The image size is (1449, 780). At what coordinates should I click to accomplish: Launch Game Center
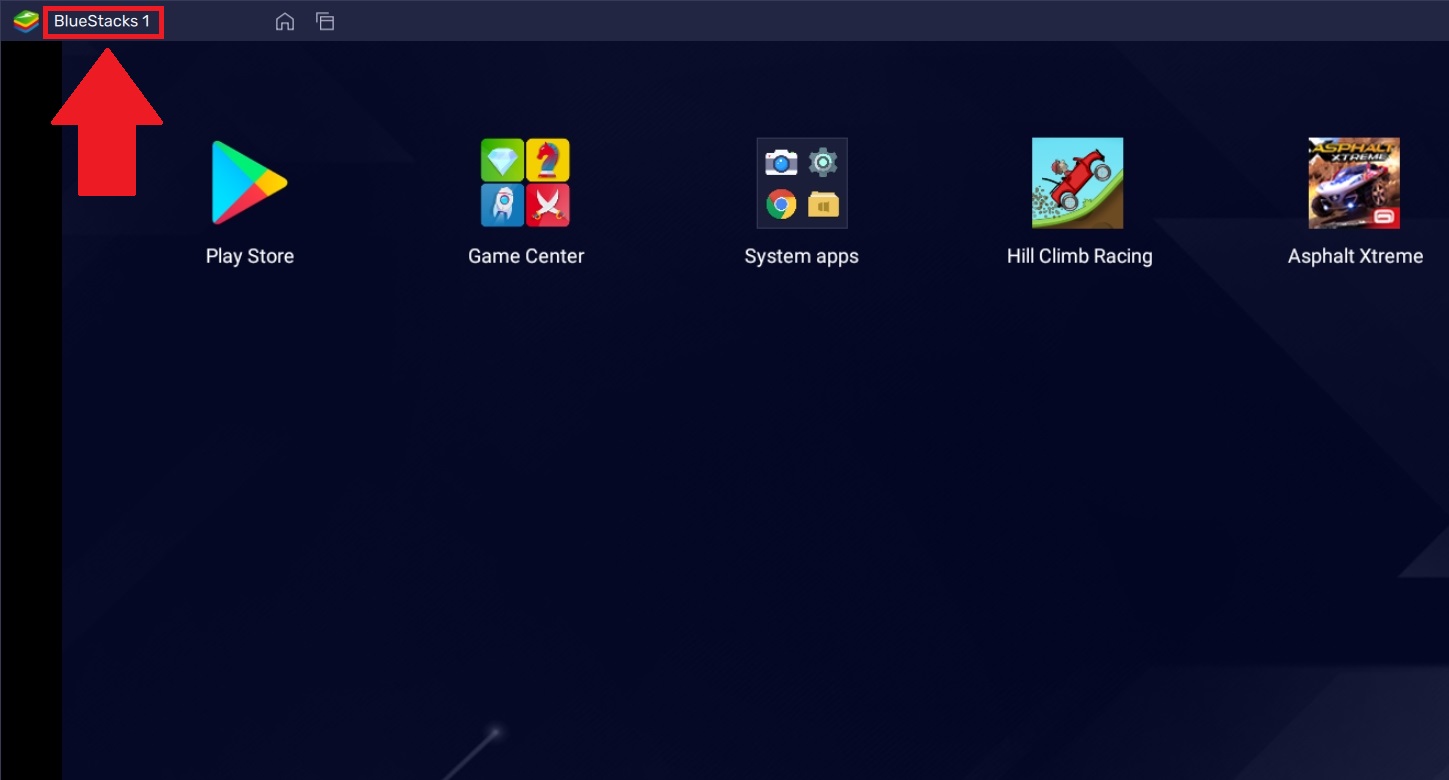coord(525,183)
